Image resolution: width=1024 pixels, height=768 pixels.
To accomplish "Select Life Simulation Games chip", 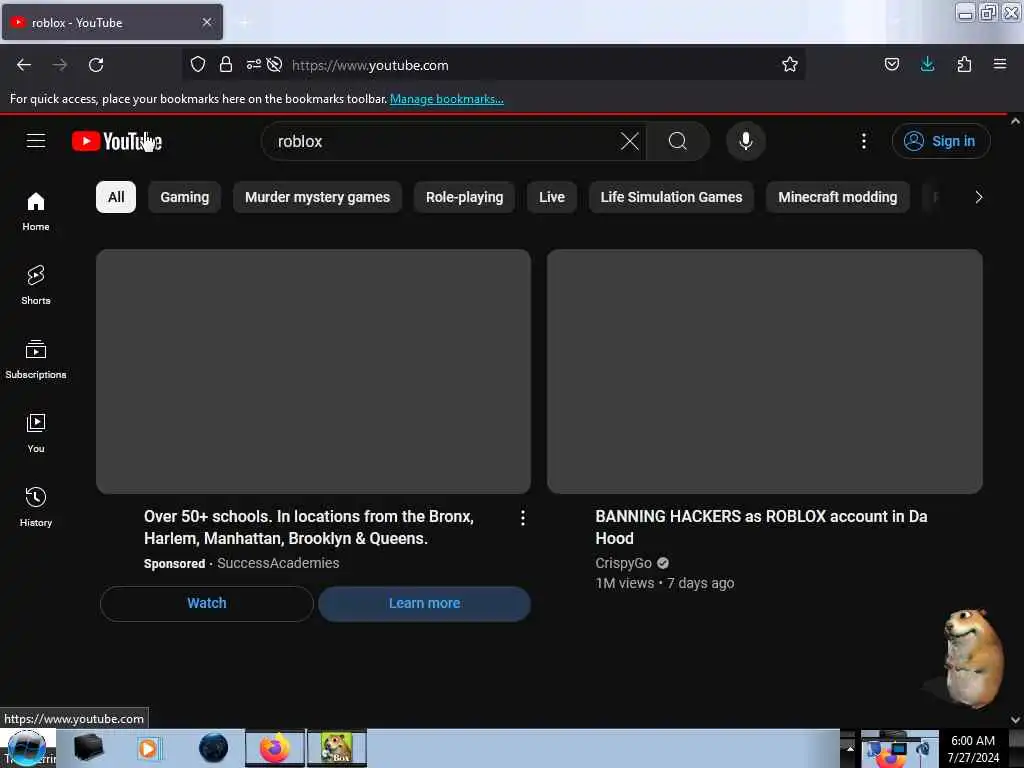I will [x=671, y=197].
